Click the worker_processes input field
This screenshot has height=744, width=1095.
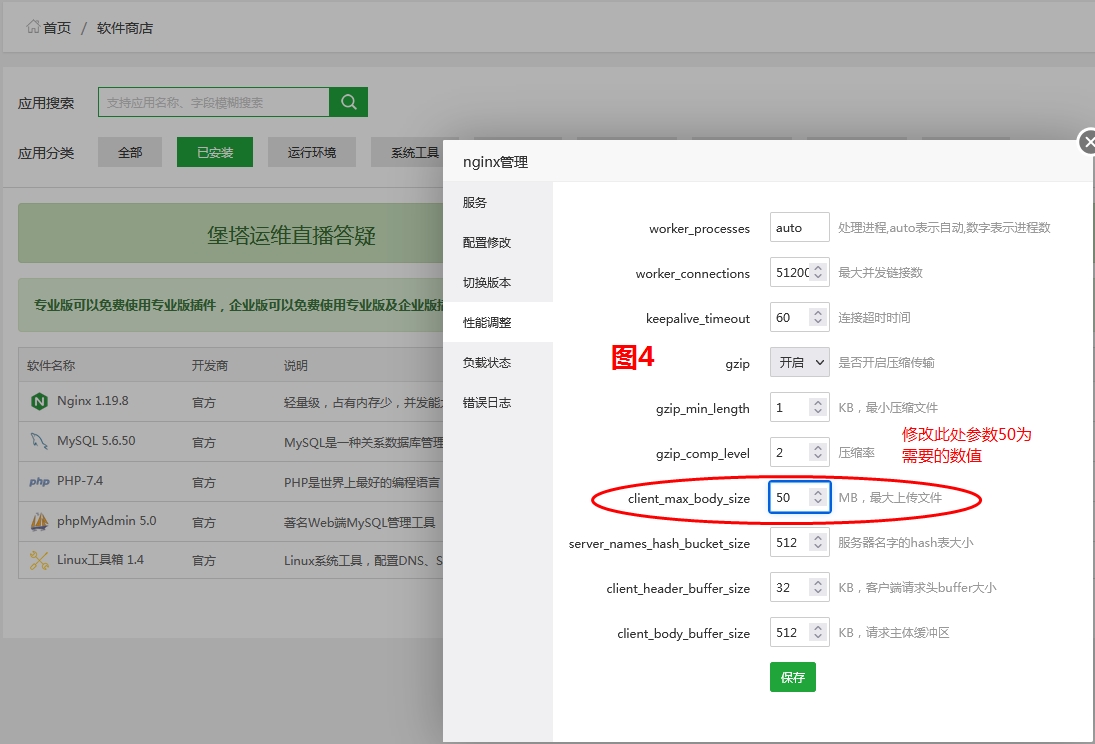[x=799, y=227]
